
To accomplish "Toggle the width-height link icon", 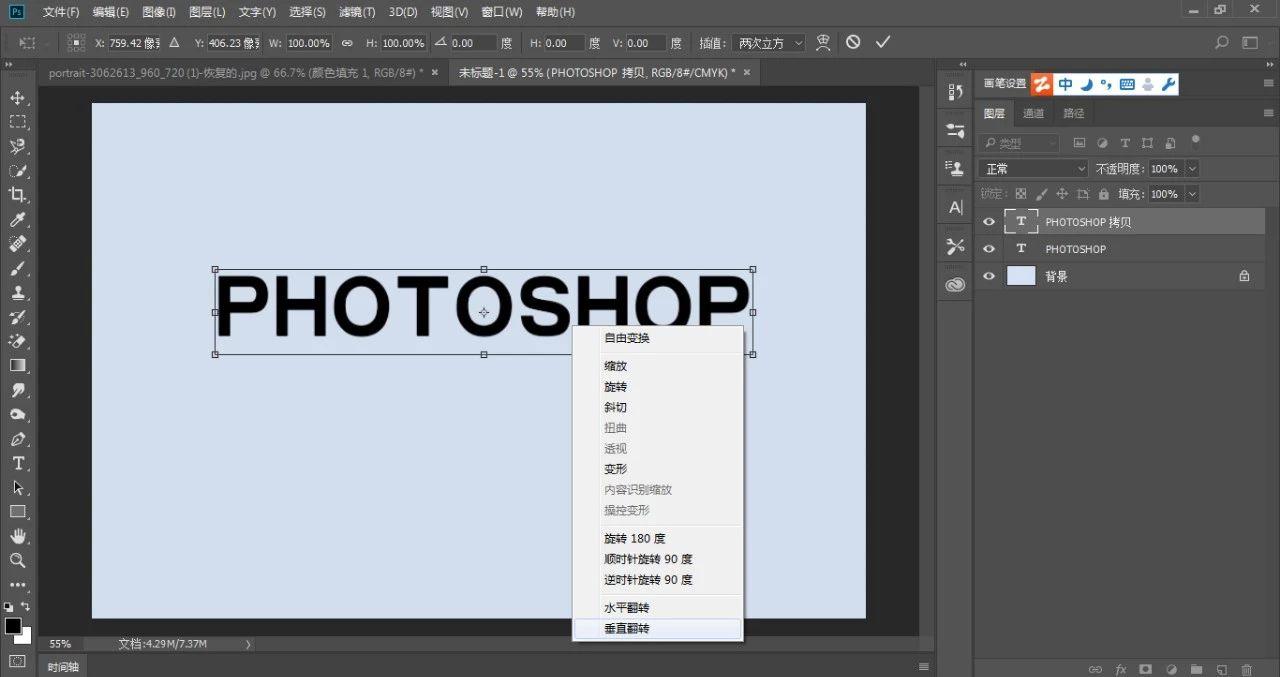I will (347, 43).
